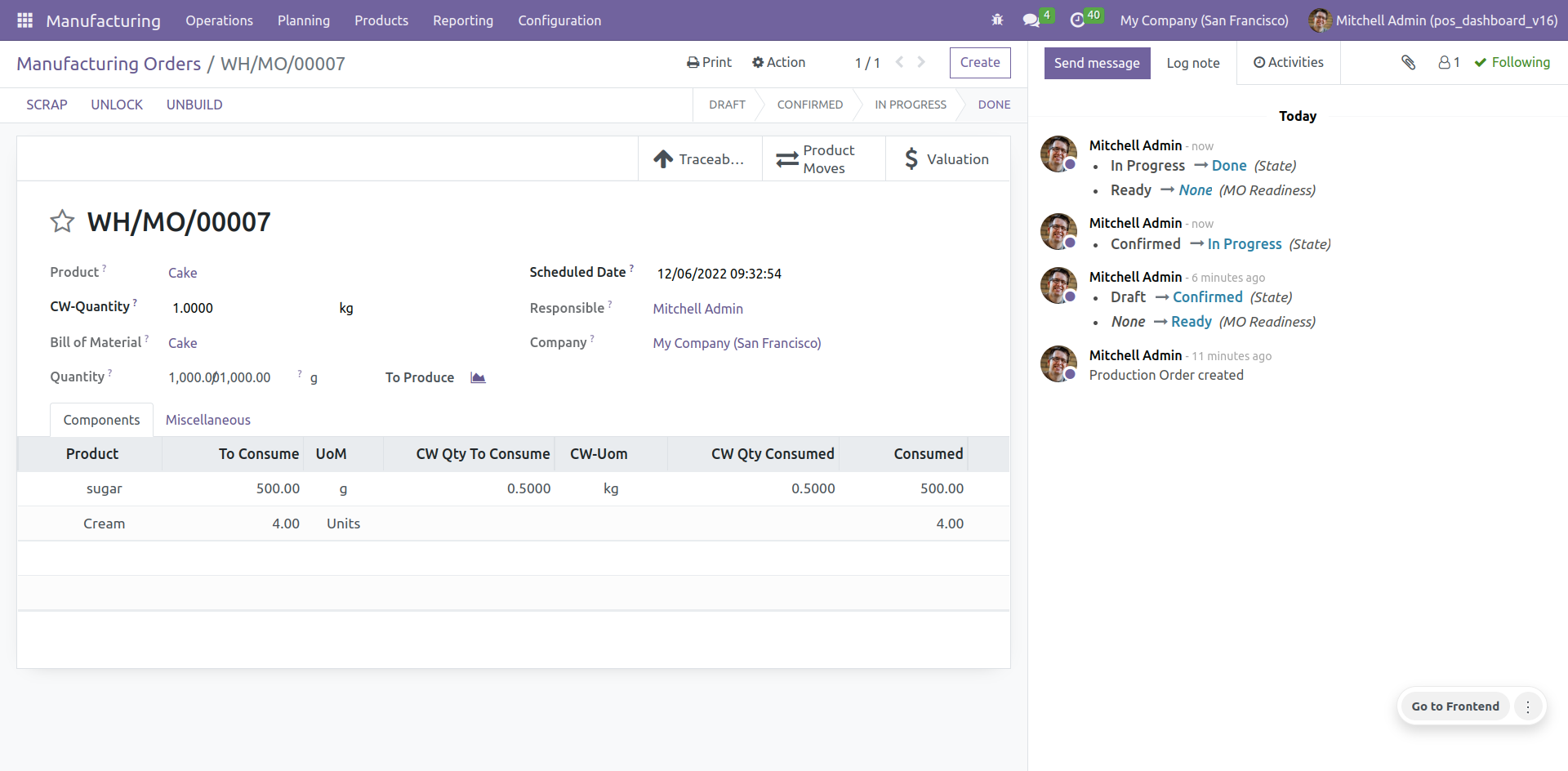Show followers list icon
This screenshot has height=771, width=1568.
coord(1449,62)
